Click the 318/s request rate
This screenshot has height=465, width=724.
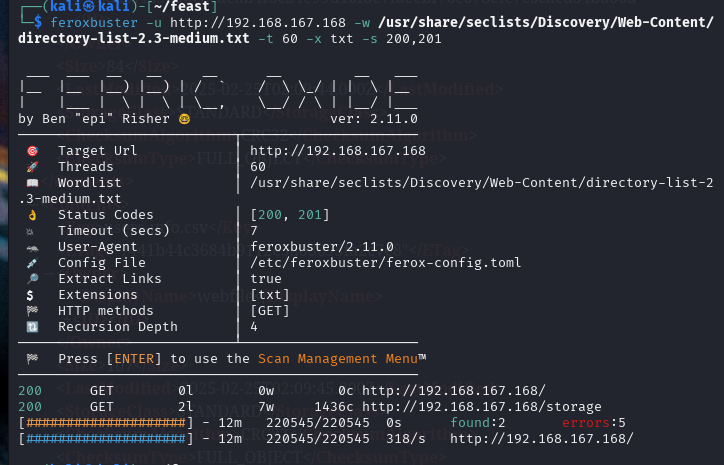click(x=406, y=439)
